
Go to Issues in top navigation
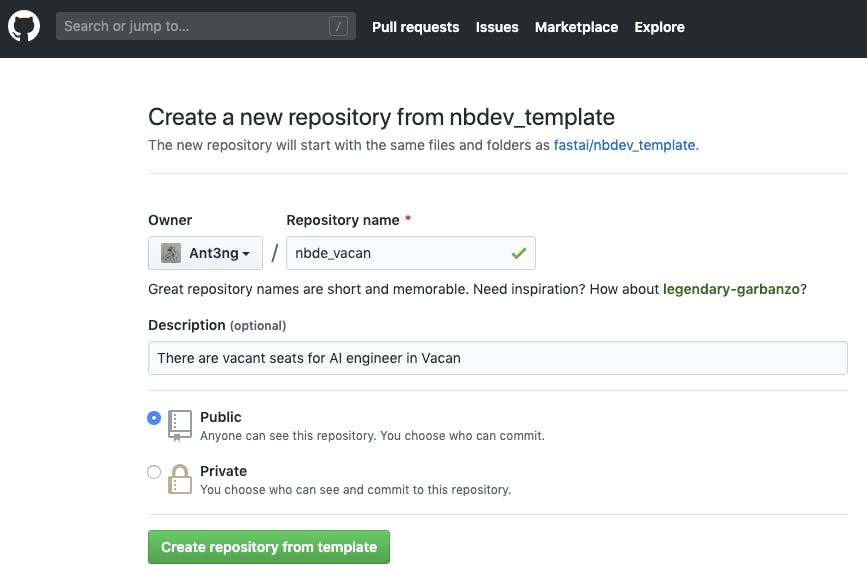pyautogui.click(x=497, y=27)
